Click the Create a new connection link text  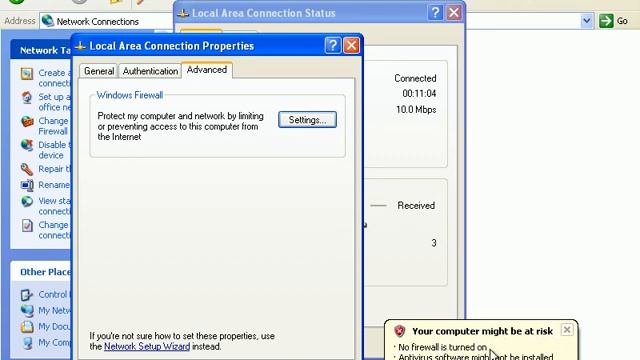(54, 78)
